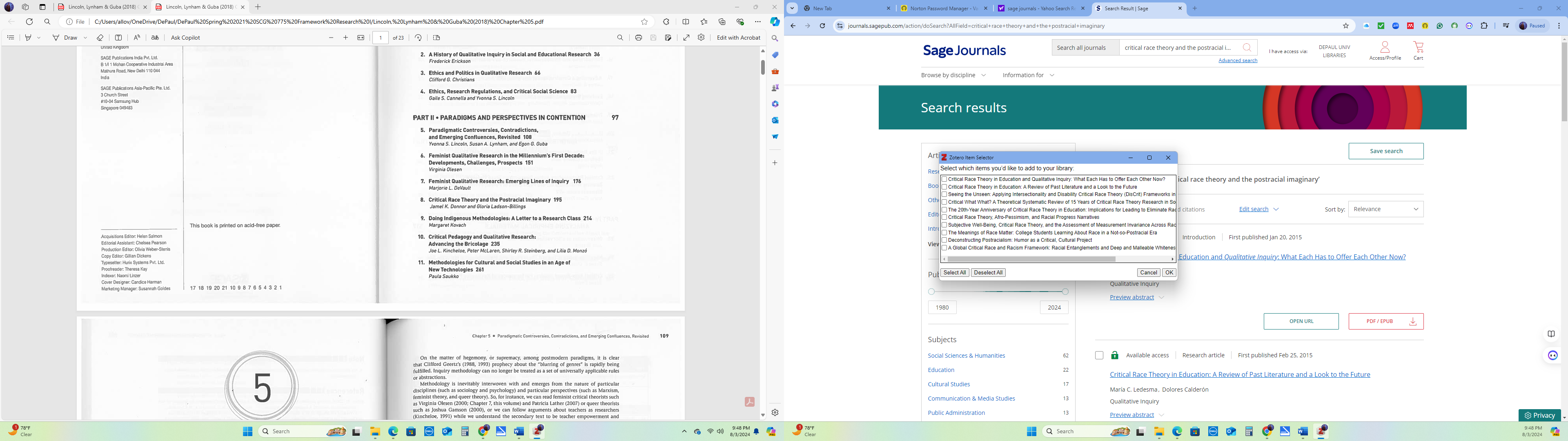Open Sage Access/Profile icon
This screenshot has width=1568, height=441.
(1385, 51)
